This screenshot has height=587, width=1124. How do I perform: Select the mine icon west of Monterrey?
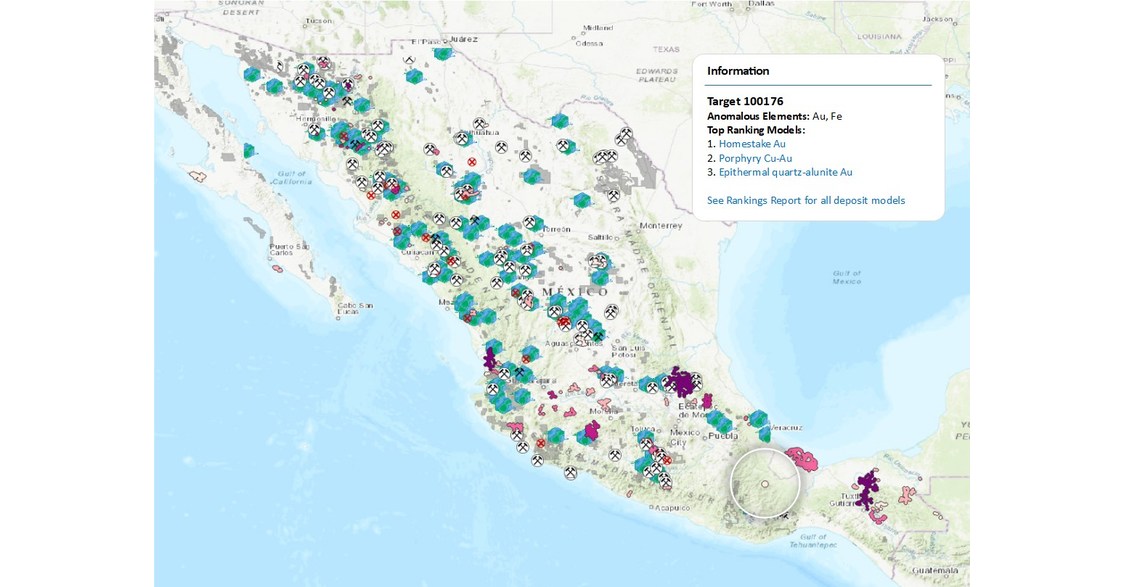[612, 197]
